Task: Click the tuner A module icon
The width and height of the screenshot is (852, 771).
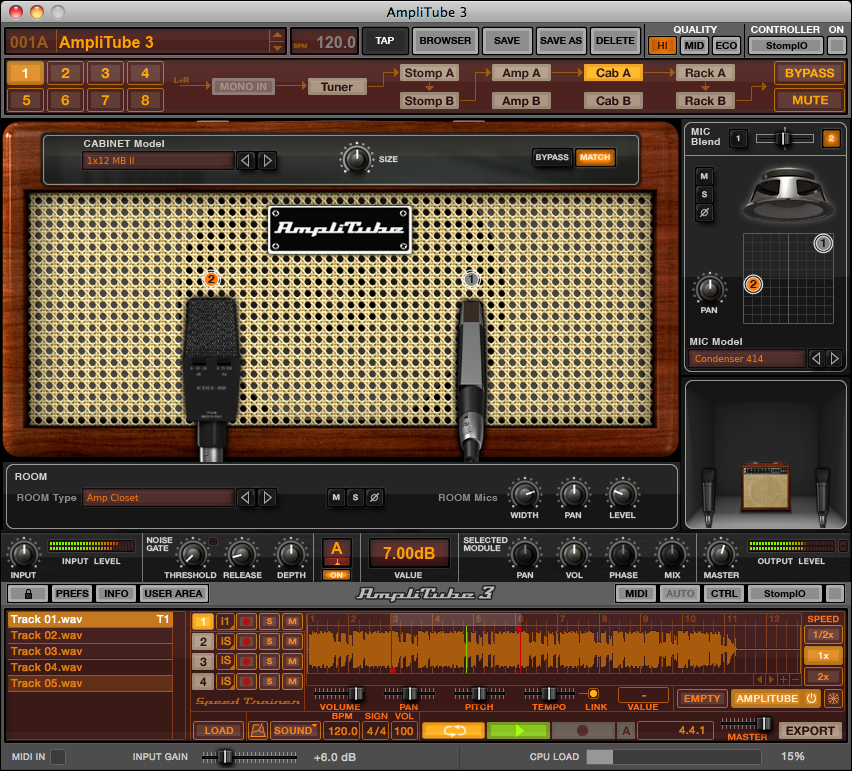Action: click(x=336, y=553)
